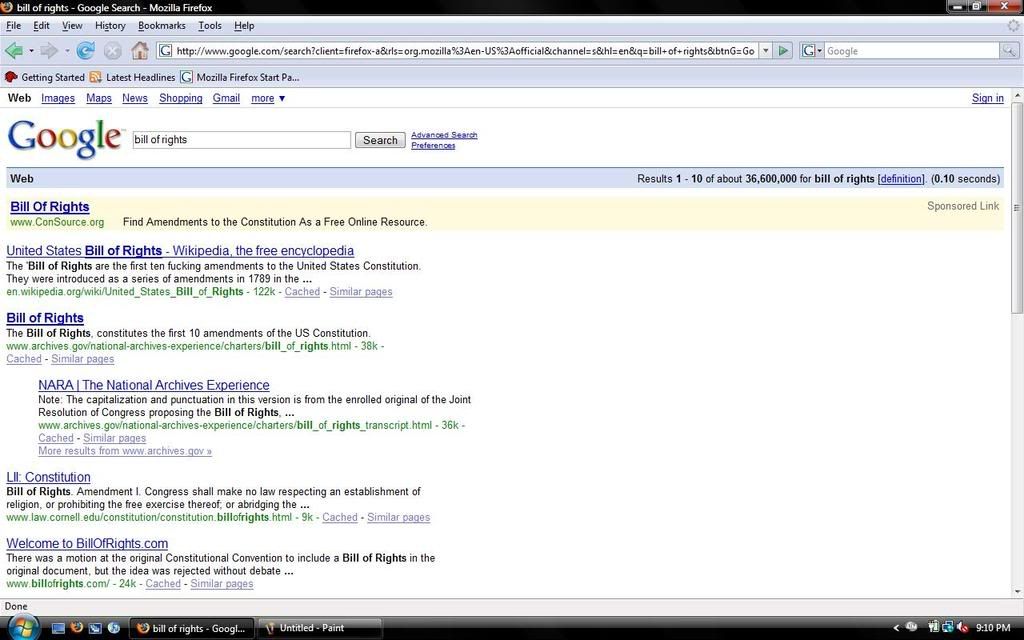Open Wikipedia United States Bill of Rights result
The image size is (1024, 640).
180,251
